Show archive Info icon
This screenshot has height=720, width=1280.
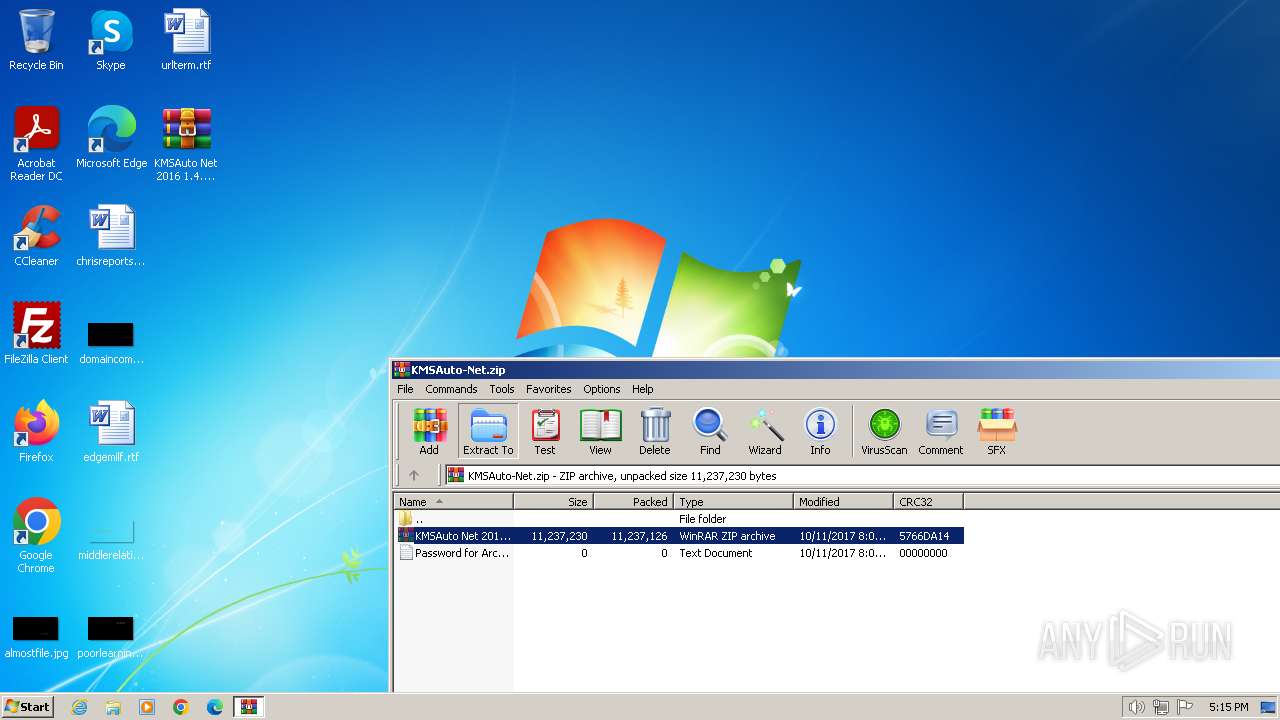click(x=820, y=431)
